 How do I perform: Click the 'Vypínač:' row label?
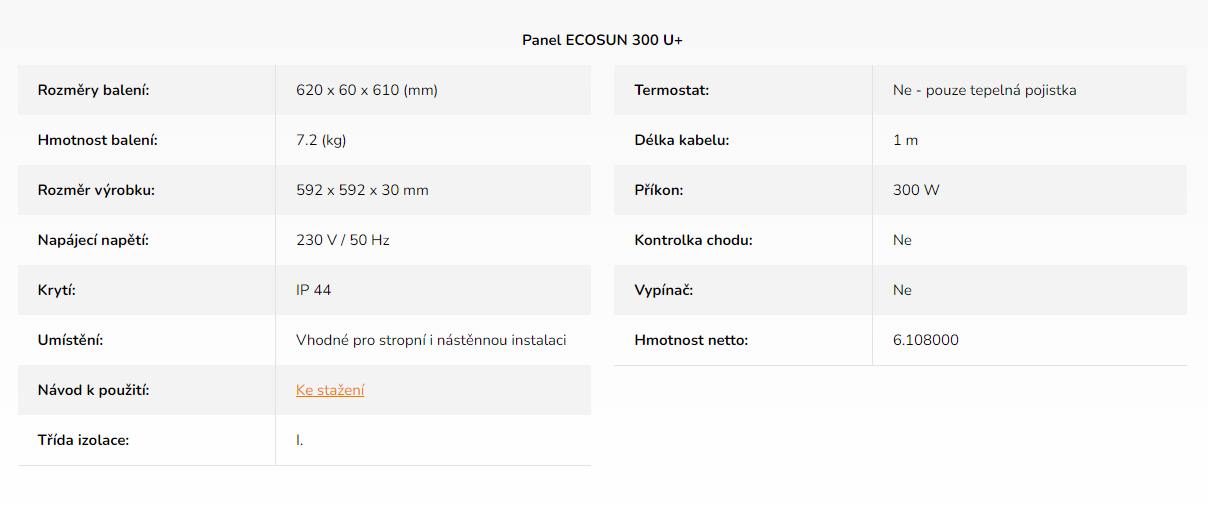tap(664, 290)
